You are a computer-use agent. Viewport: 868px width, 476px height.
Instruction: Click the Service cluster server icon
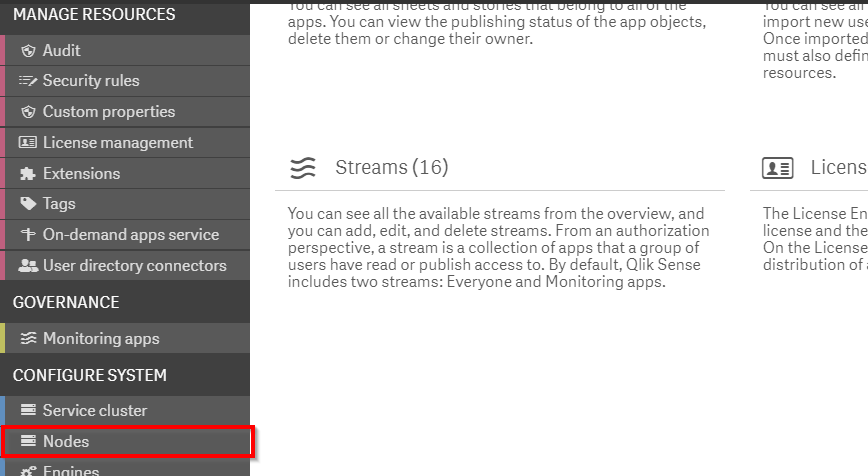[28, 410]
